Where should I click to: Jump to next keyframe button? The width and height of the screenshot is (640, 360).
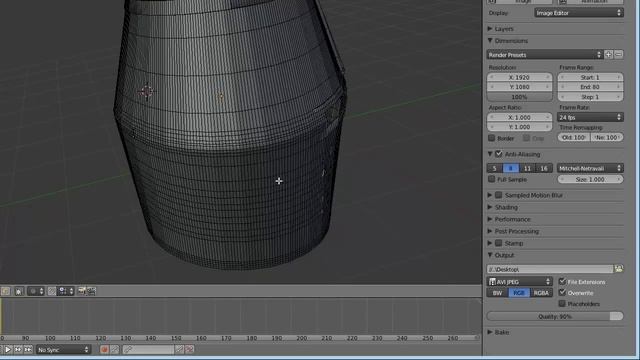(18, 350)
